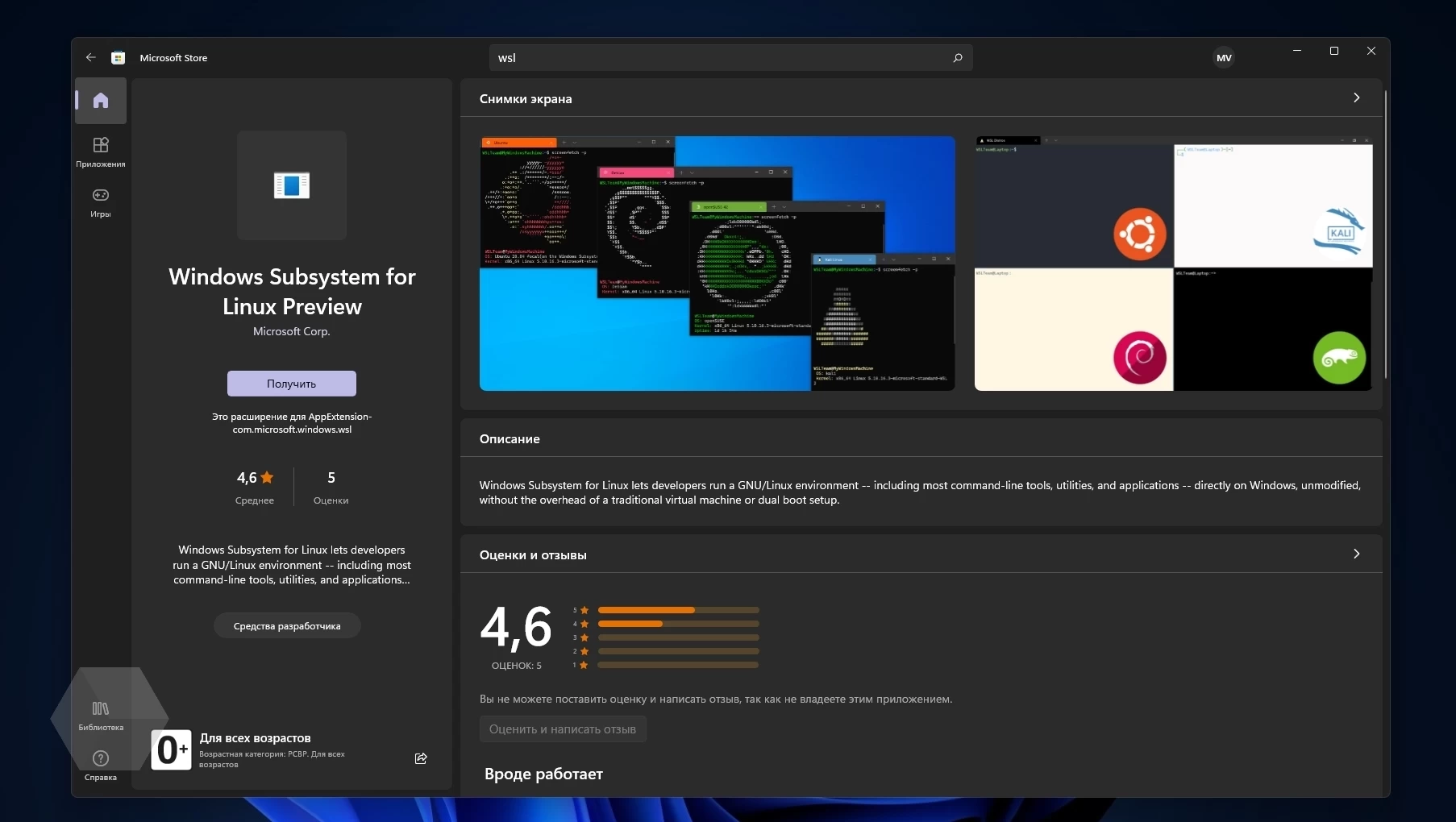
Task: Open the Игры section
Action: coord(101,201)
